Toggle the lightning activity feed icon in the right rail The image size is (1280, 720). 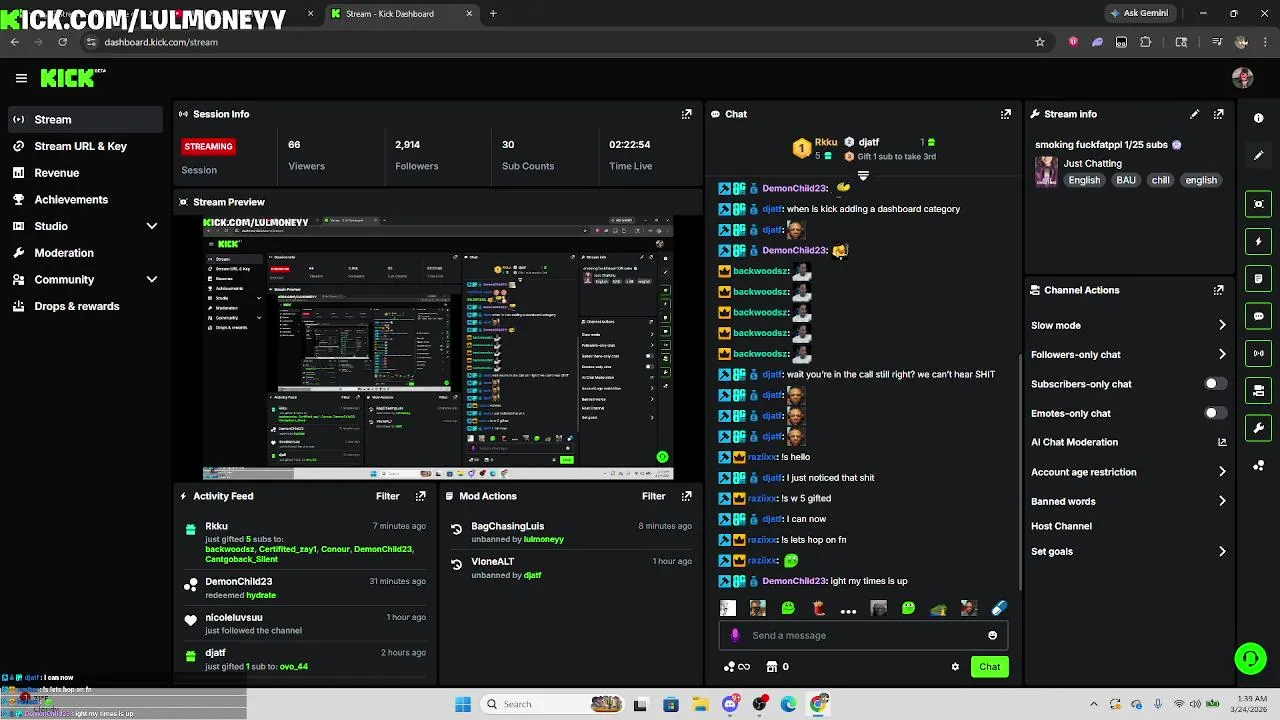1258,241
